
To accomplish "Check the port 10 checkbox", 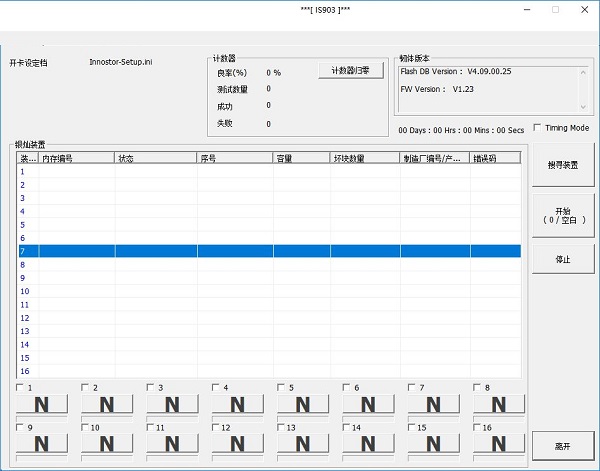I will coord(85,427).
